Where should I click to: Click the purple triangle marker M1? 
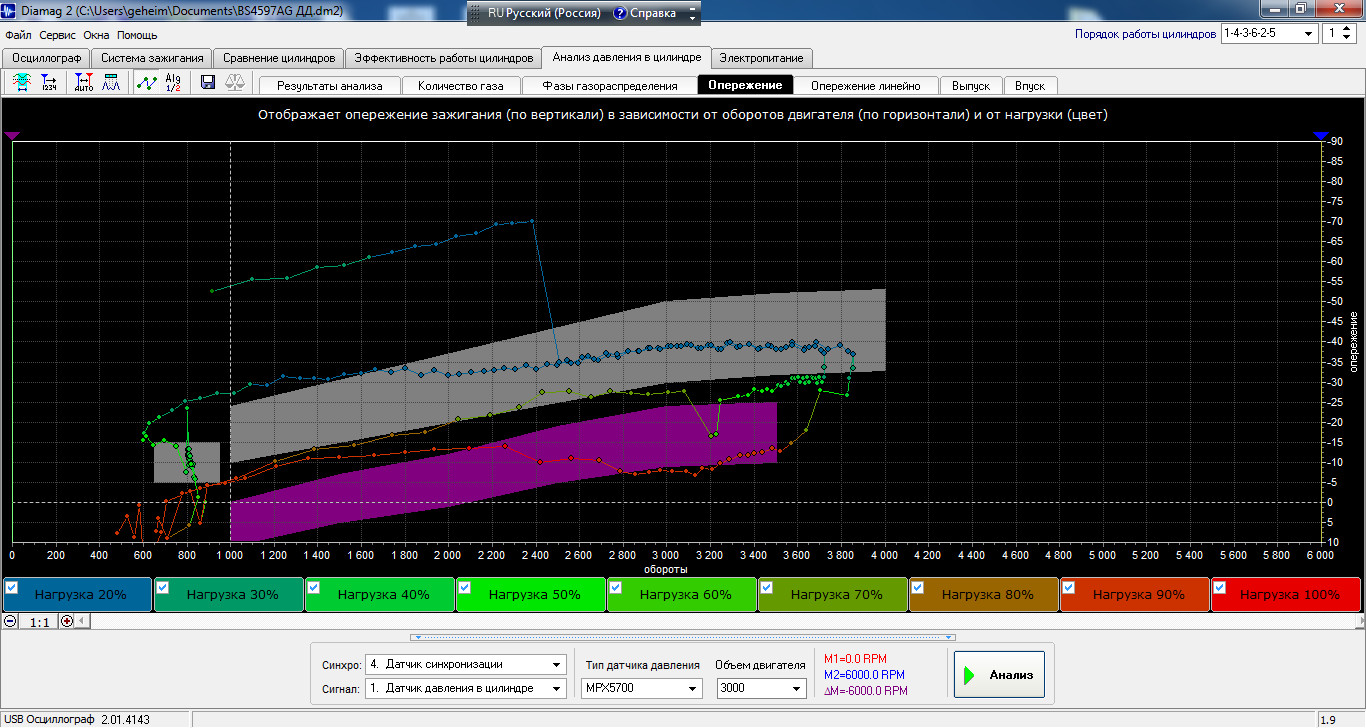click(x=12, y=135)
